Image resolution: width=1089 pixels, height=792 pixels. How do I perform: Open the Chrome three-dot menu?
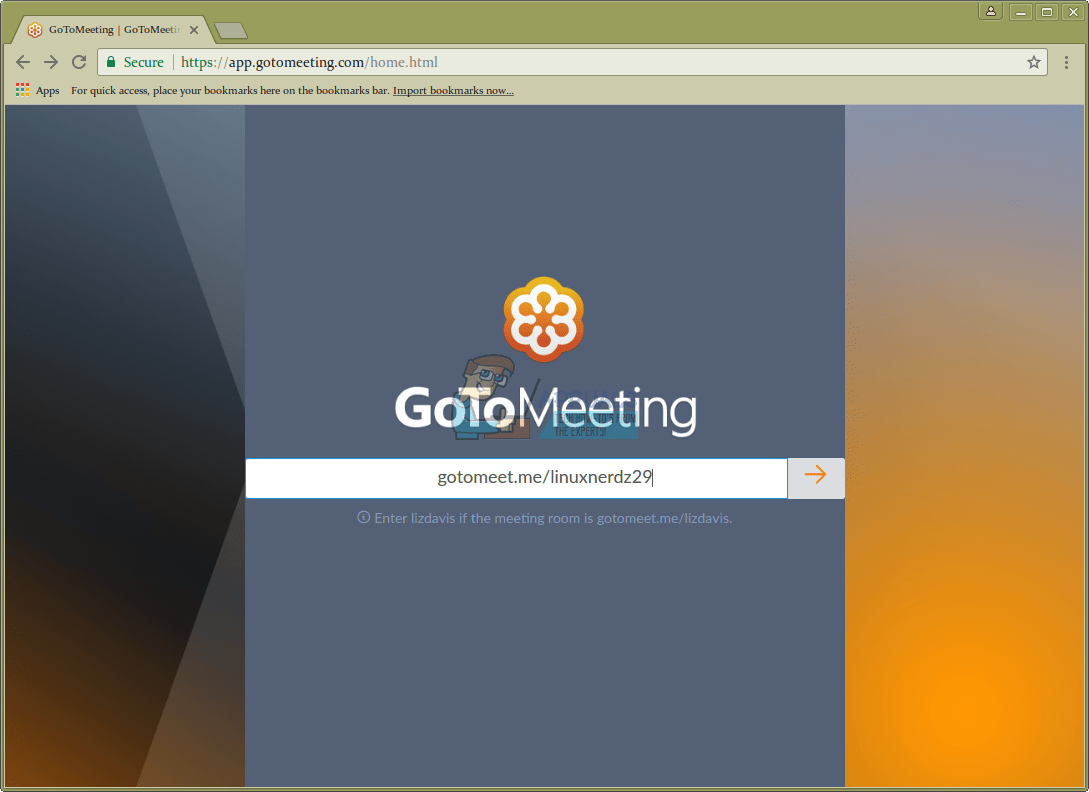1066,63
